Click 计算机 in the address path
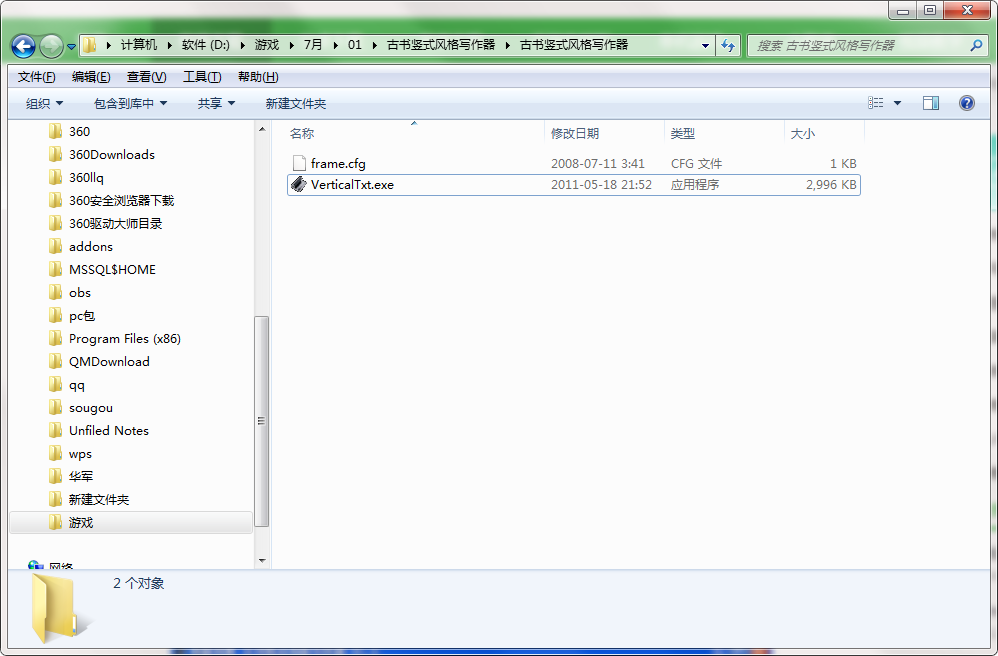The image size is (998, 656). [139, 45]
